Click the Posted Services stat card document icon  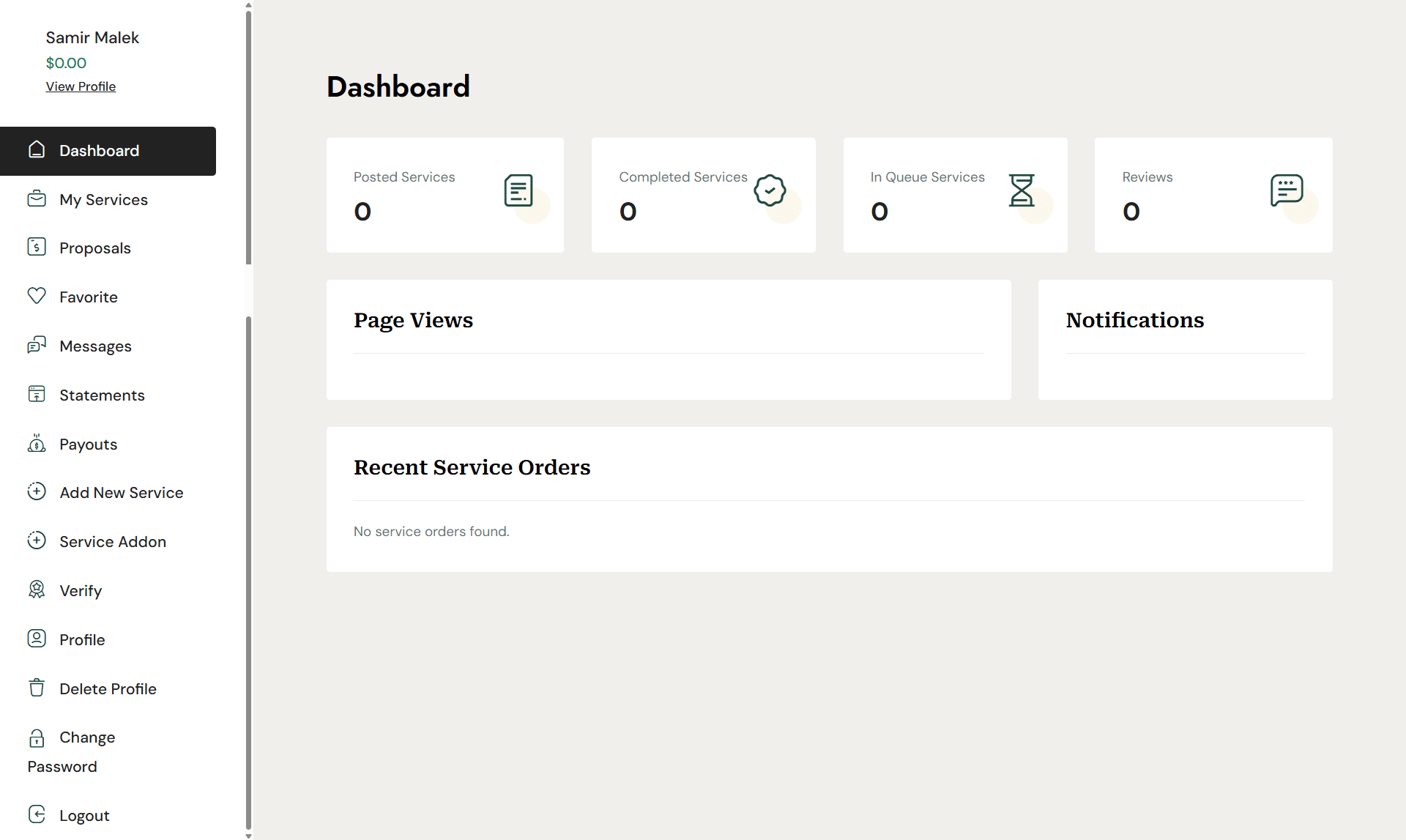point(518,190)
